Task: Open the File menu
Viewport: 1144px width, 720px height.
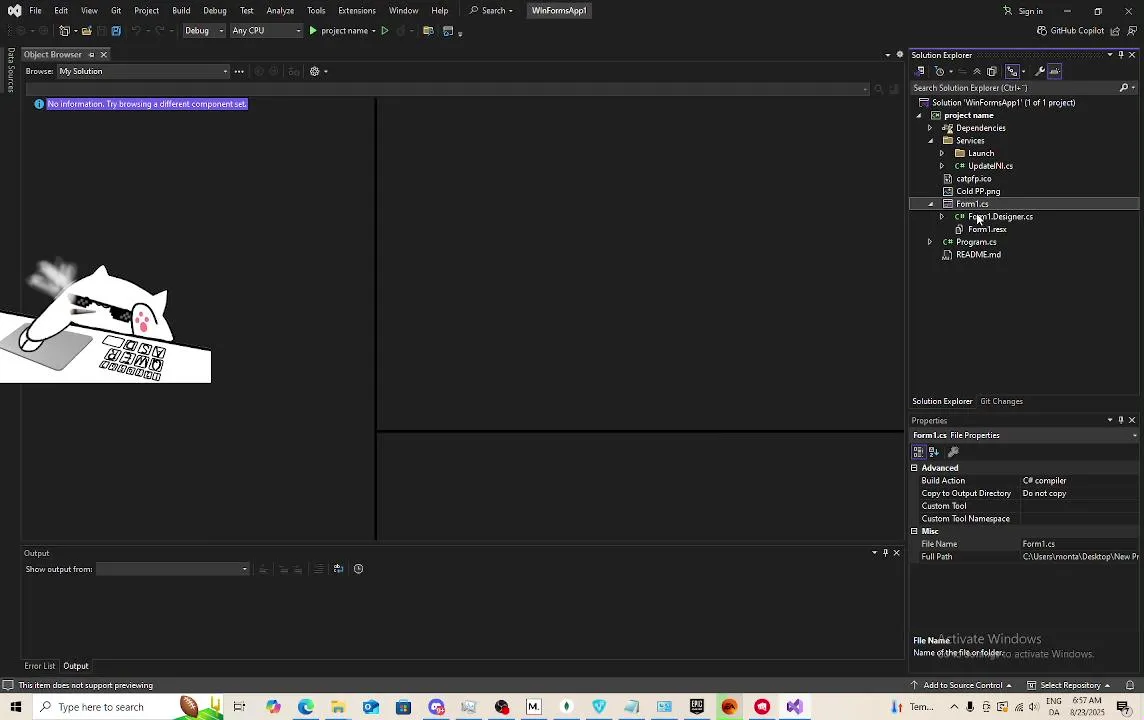Action: tap(35, 11)
